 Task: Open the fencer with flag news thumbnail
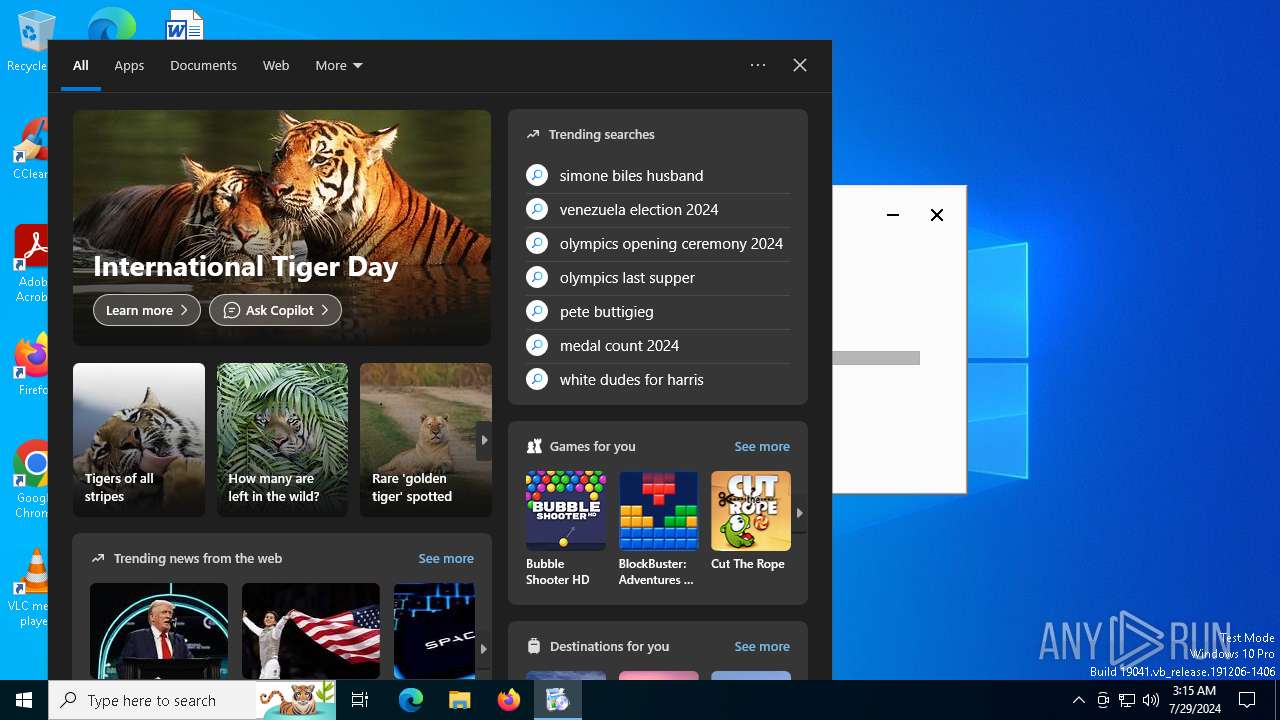(311, 631)
